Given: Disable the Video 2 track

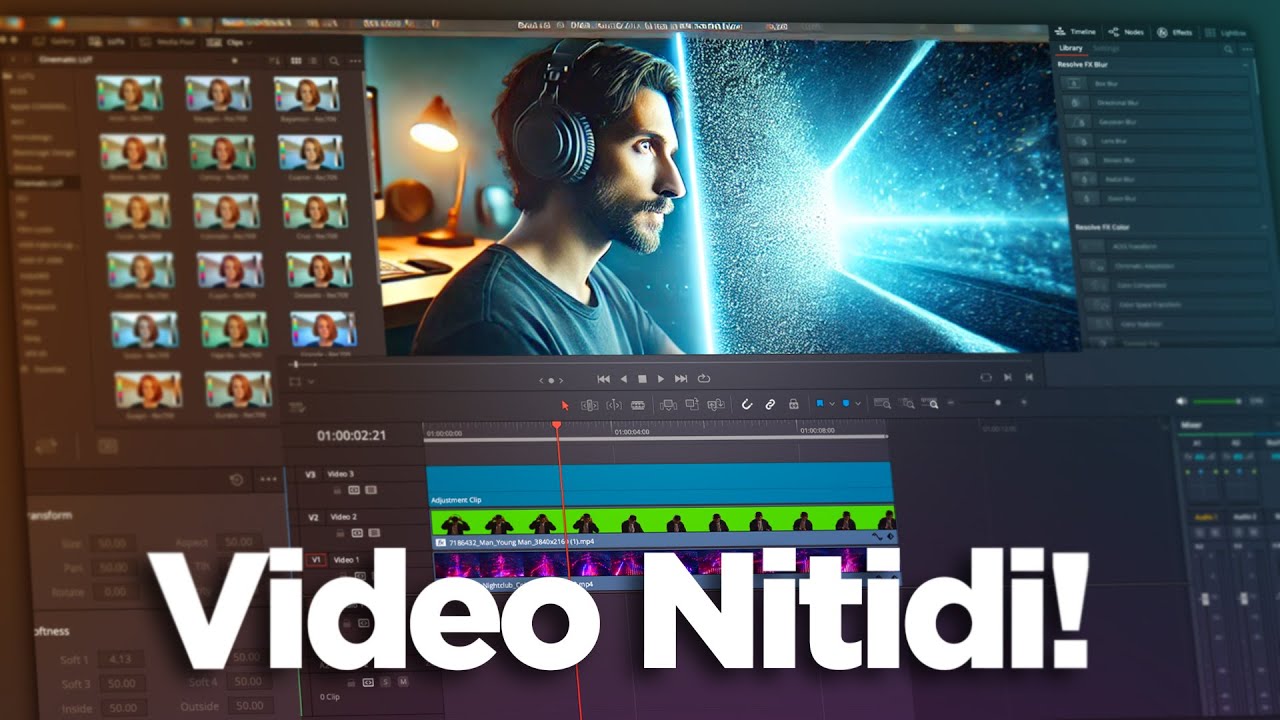Looking at the screenshot, I should pyautogui.click(x=374, y=533).
